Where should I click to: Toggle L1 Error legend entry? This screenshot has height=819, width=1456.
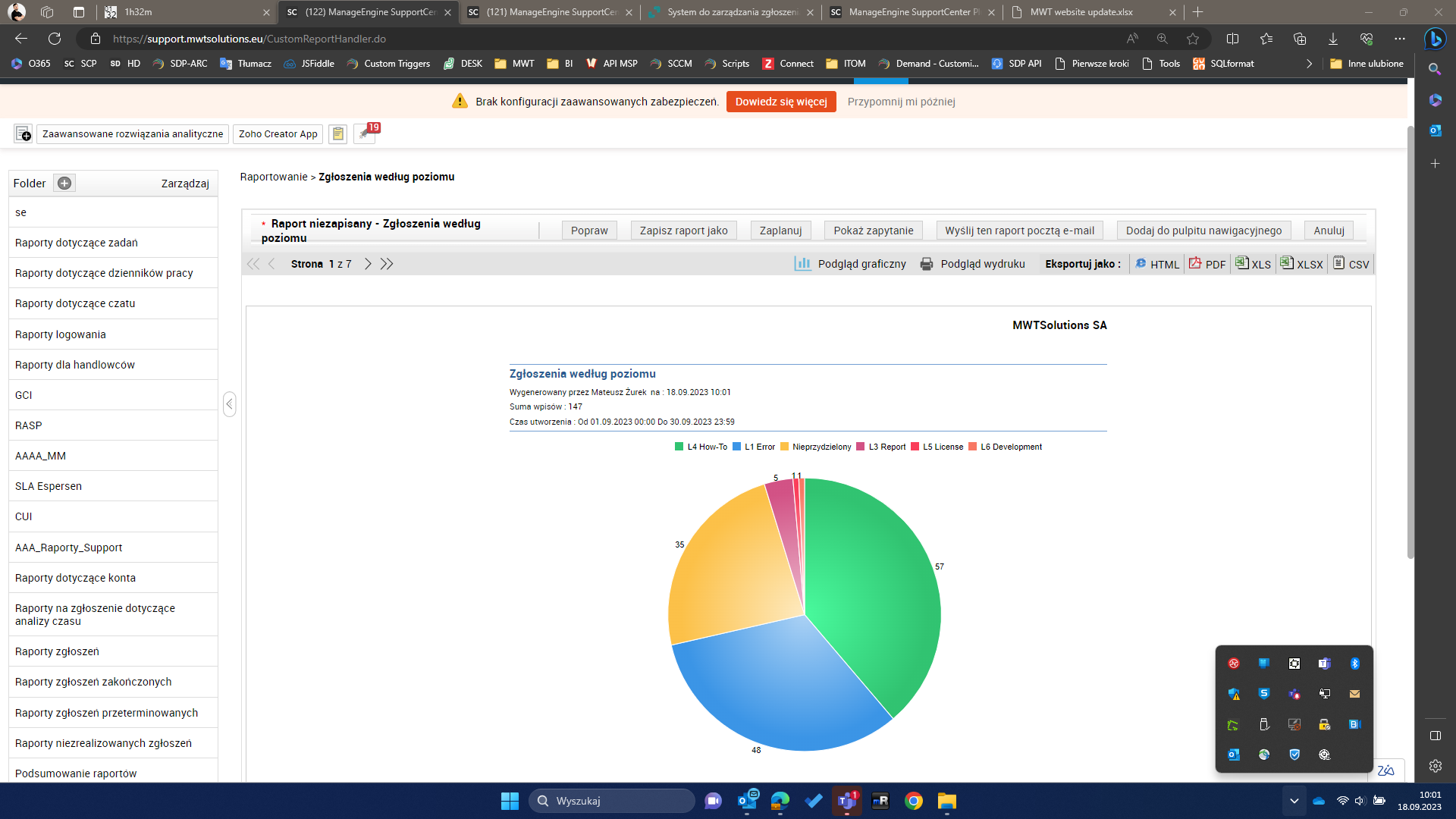753,447
